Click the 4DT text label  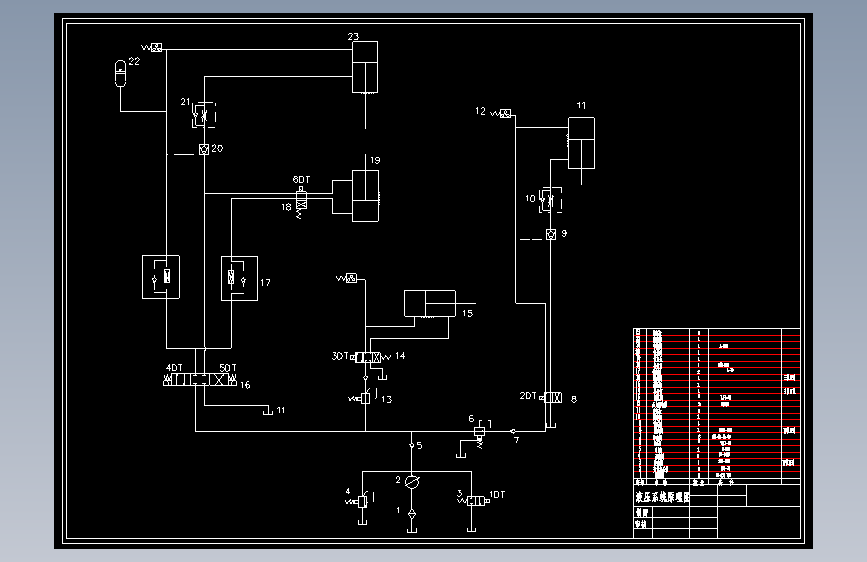[174, 367]
